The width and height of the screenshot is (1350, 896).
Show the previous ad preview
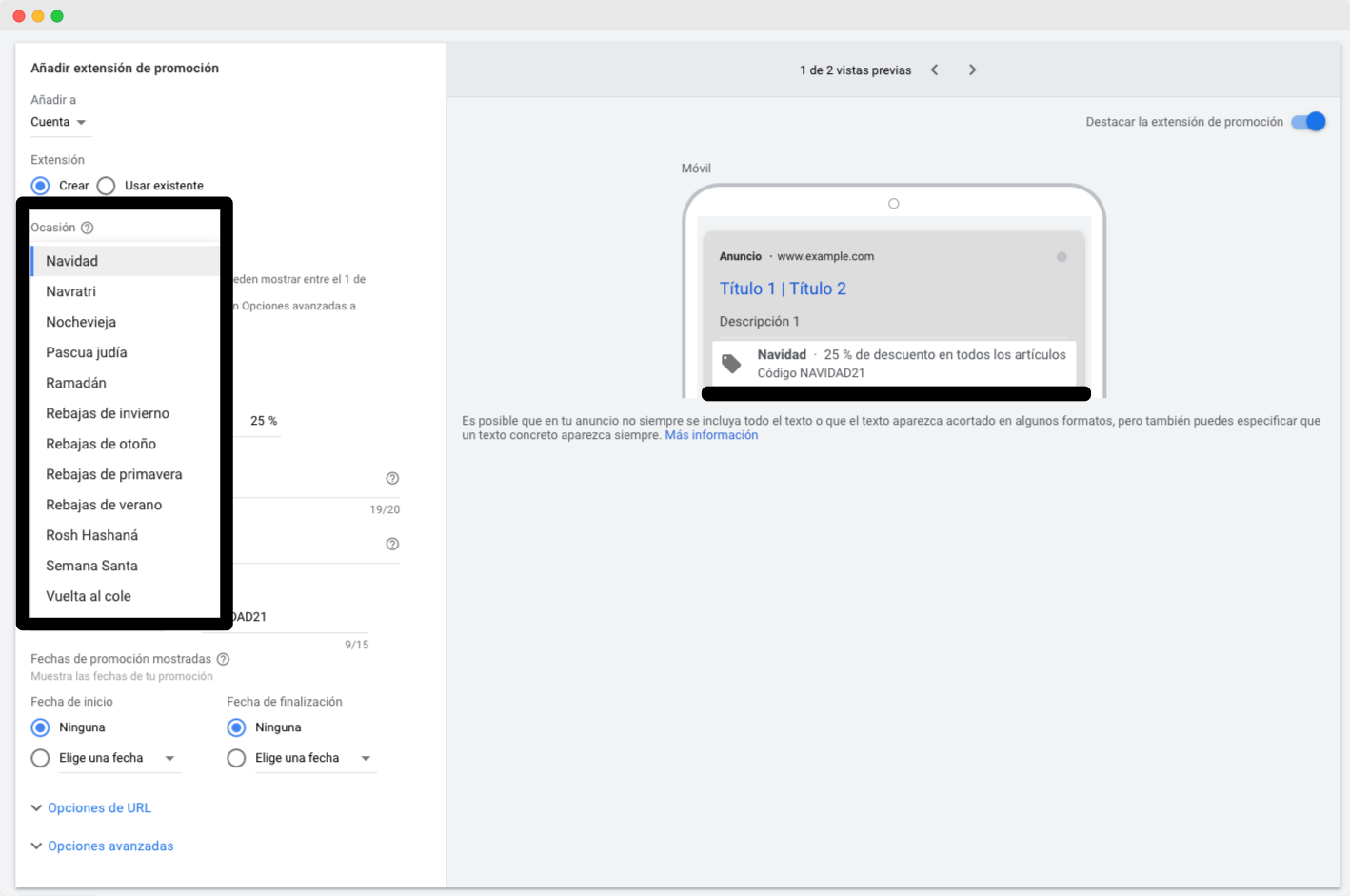coord(935,70)
